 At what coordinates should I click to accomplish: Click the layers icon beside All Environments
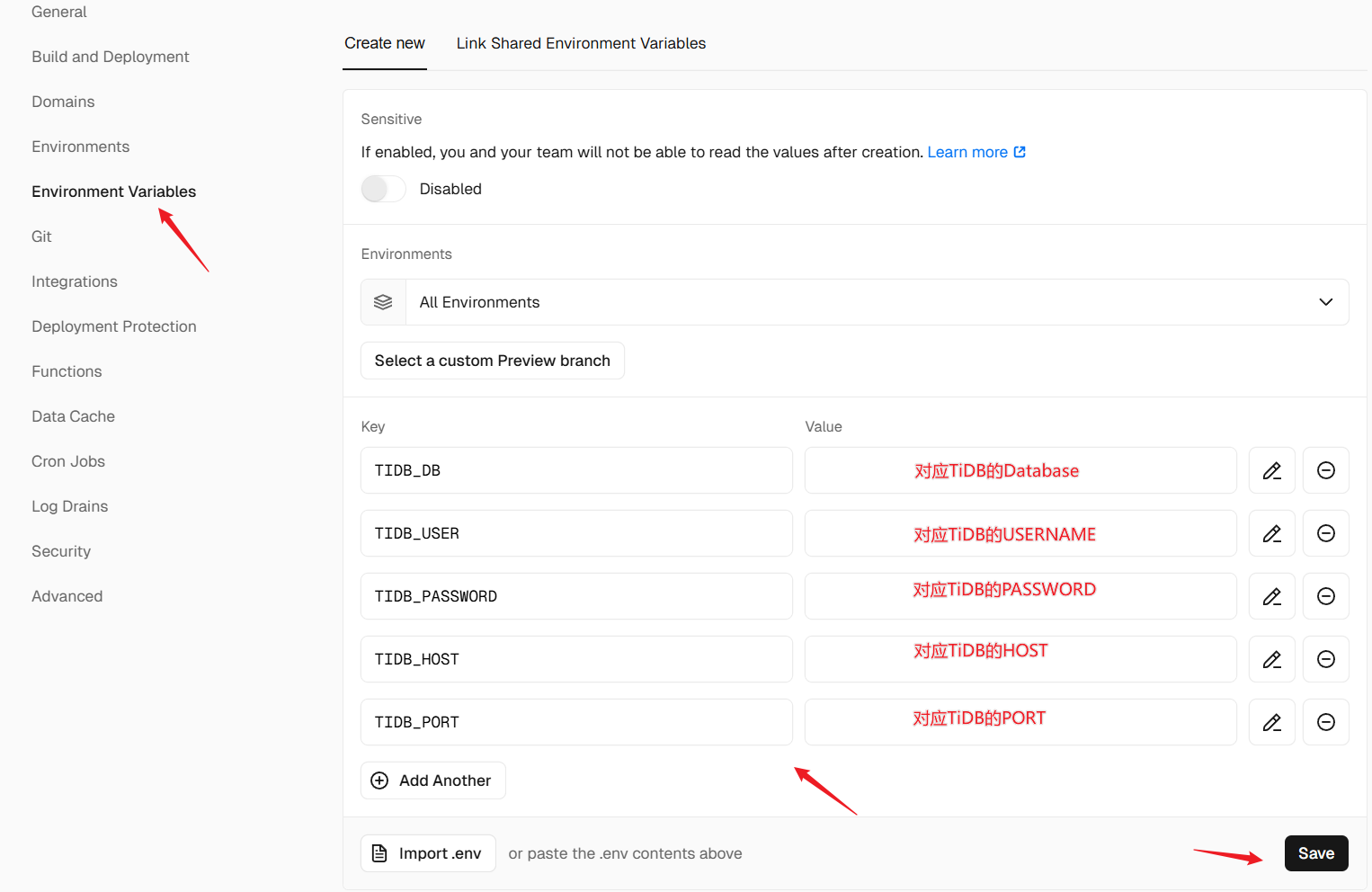(x=383, y=302)
